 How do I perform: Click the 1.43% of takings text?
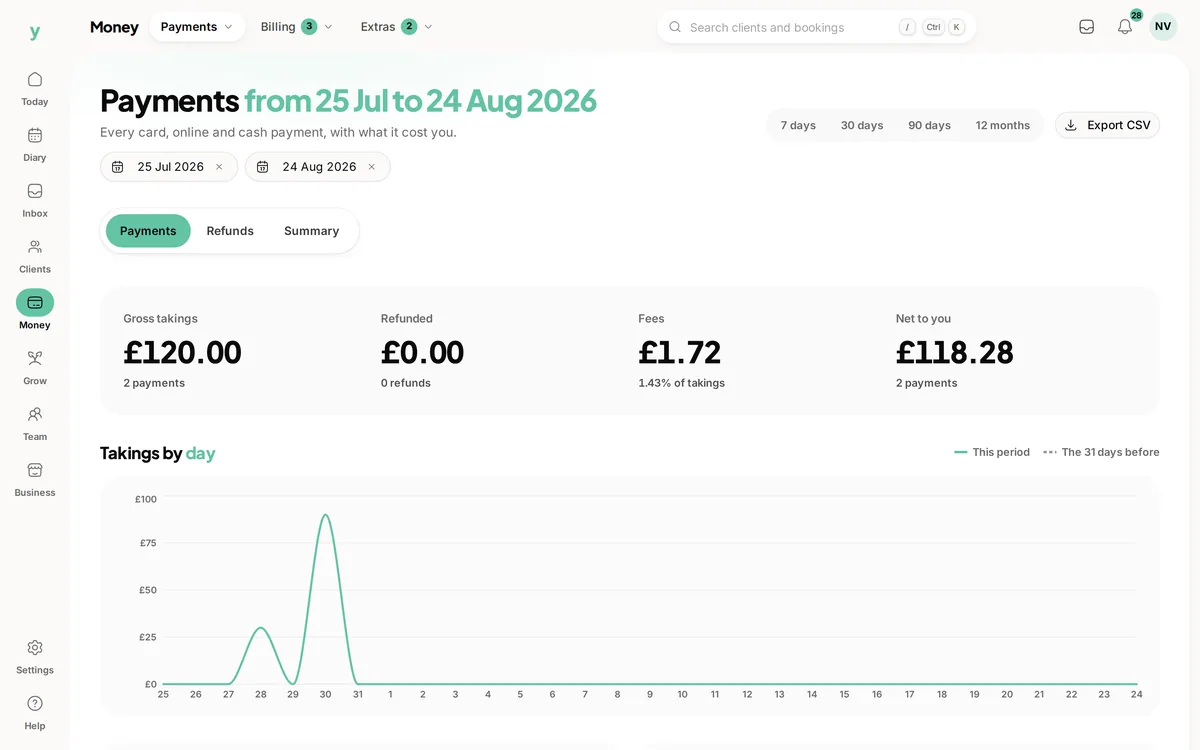[x=681, y=383]
